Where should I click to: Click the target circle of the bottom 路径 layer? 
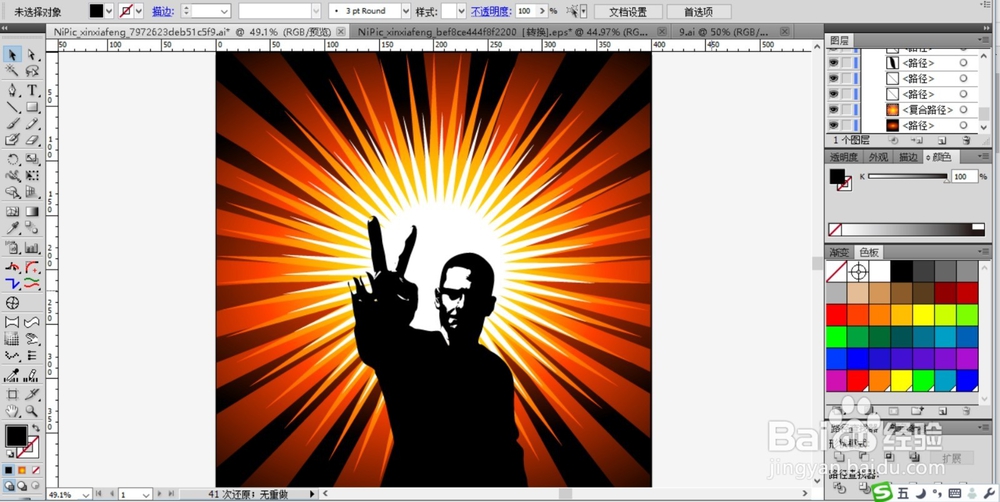click(963, 126)
